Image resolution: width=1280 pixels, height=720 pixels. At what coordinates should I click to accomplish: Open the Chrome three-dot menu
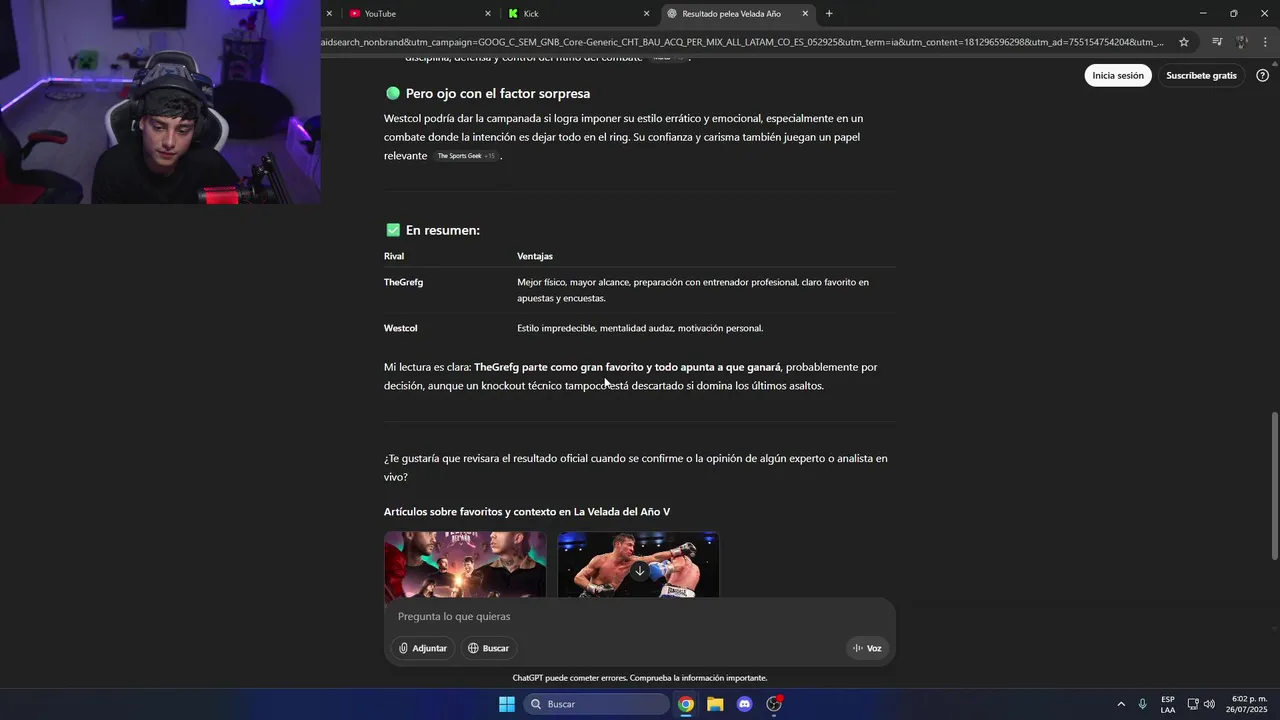[x=1266, y=42]
